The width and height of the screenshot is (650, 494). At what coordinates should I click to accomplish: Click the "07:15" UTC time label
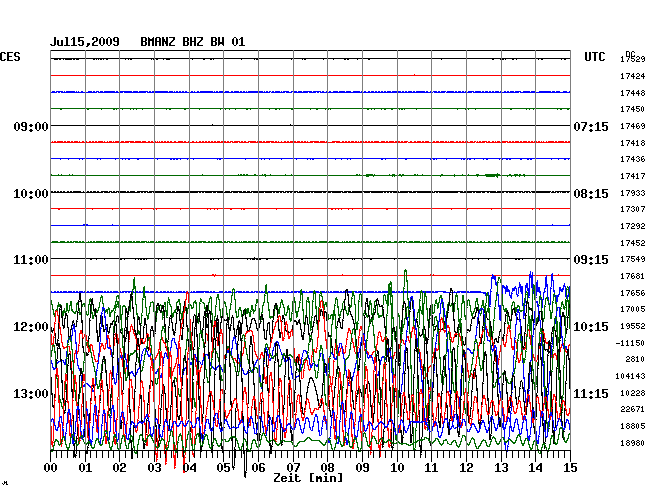pyautogui.click(x=591, y=126)
